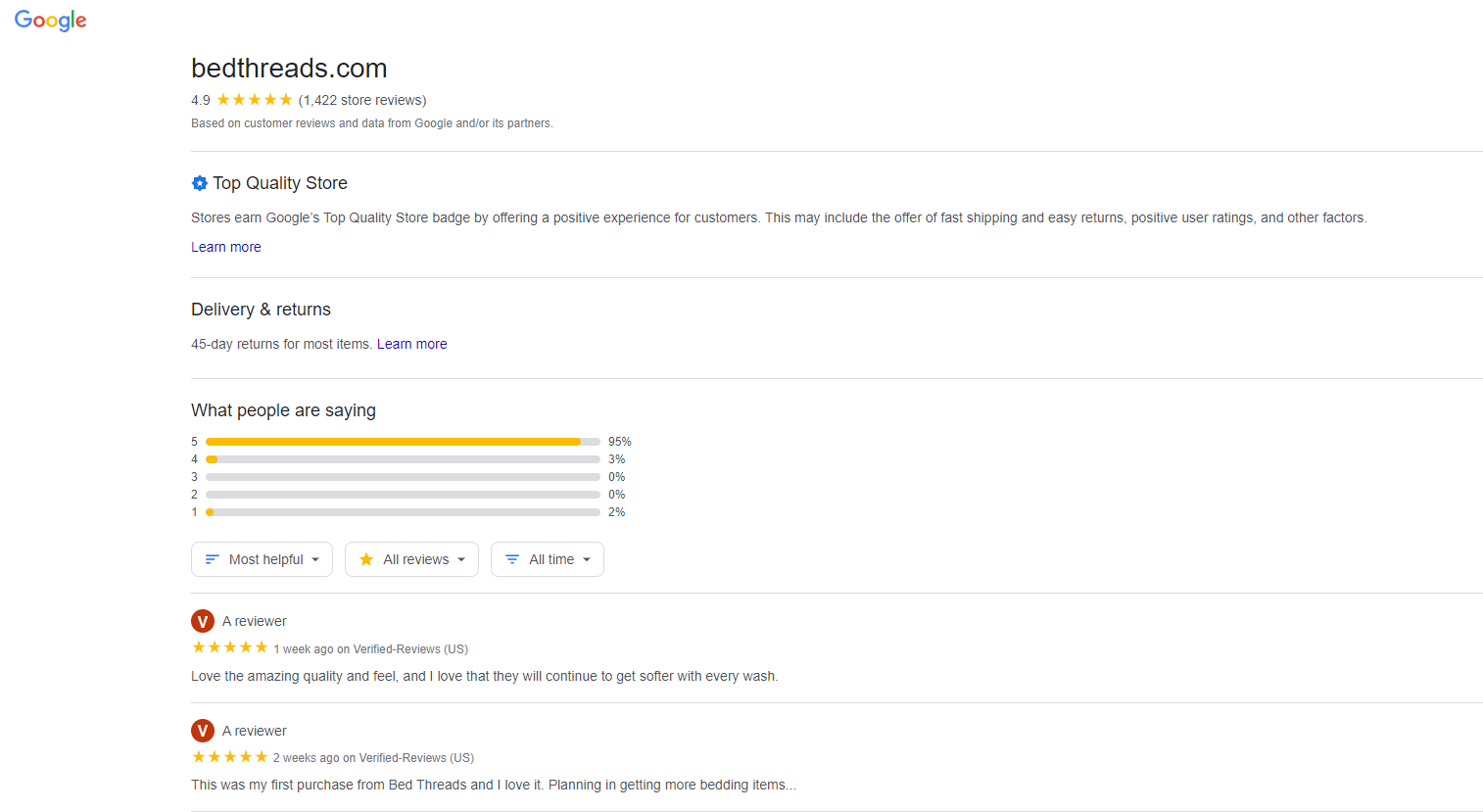Open the All time period dropdown
This screenshot has height=812, width=1483.
pos(548,559)
